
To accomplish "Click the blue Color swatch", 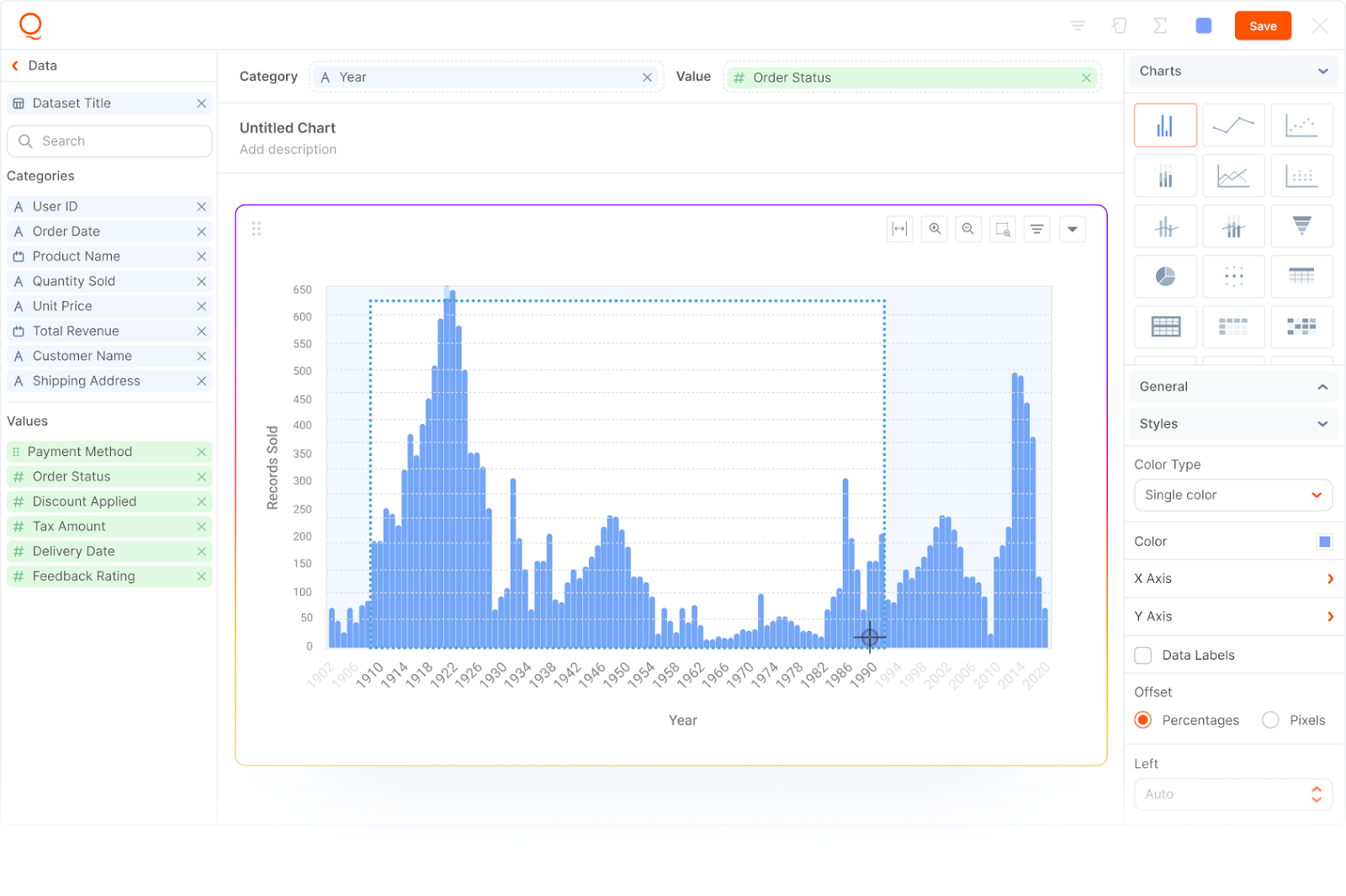I will click(x=1325, y=542).
